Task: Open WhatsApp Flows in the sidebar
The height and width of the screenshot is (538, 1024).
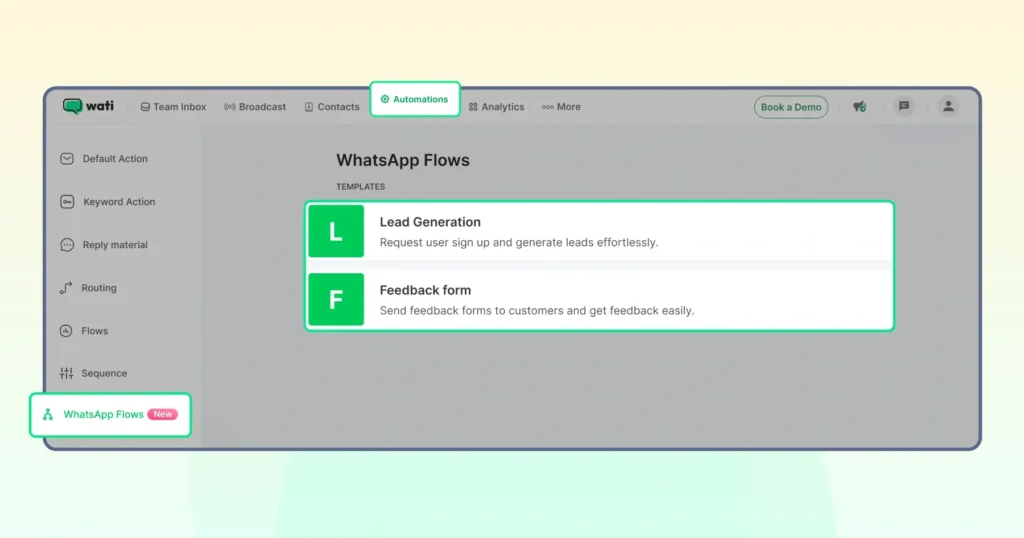Action: (x=110, y=415)
